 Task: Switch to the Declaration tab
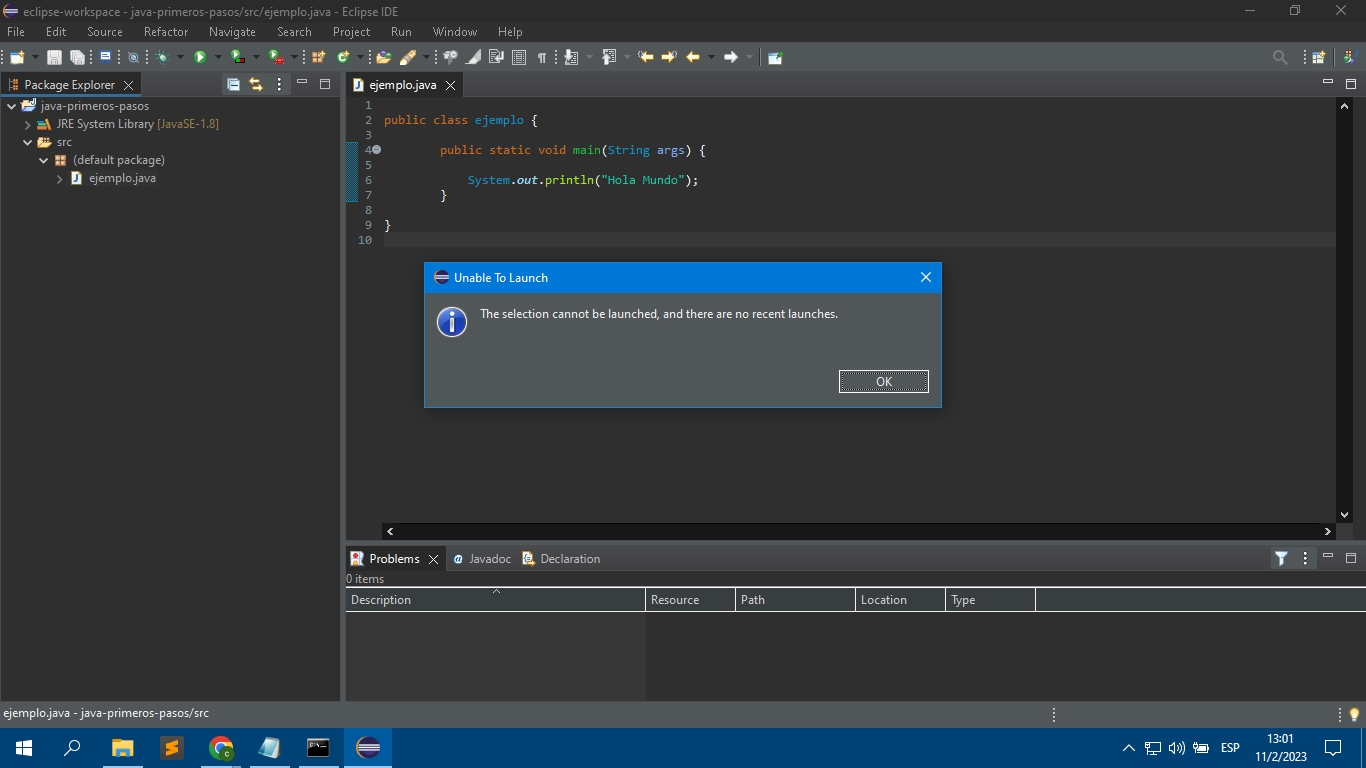pos(561,559)
